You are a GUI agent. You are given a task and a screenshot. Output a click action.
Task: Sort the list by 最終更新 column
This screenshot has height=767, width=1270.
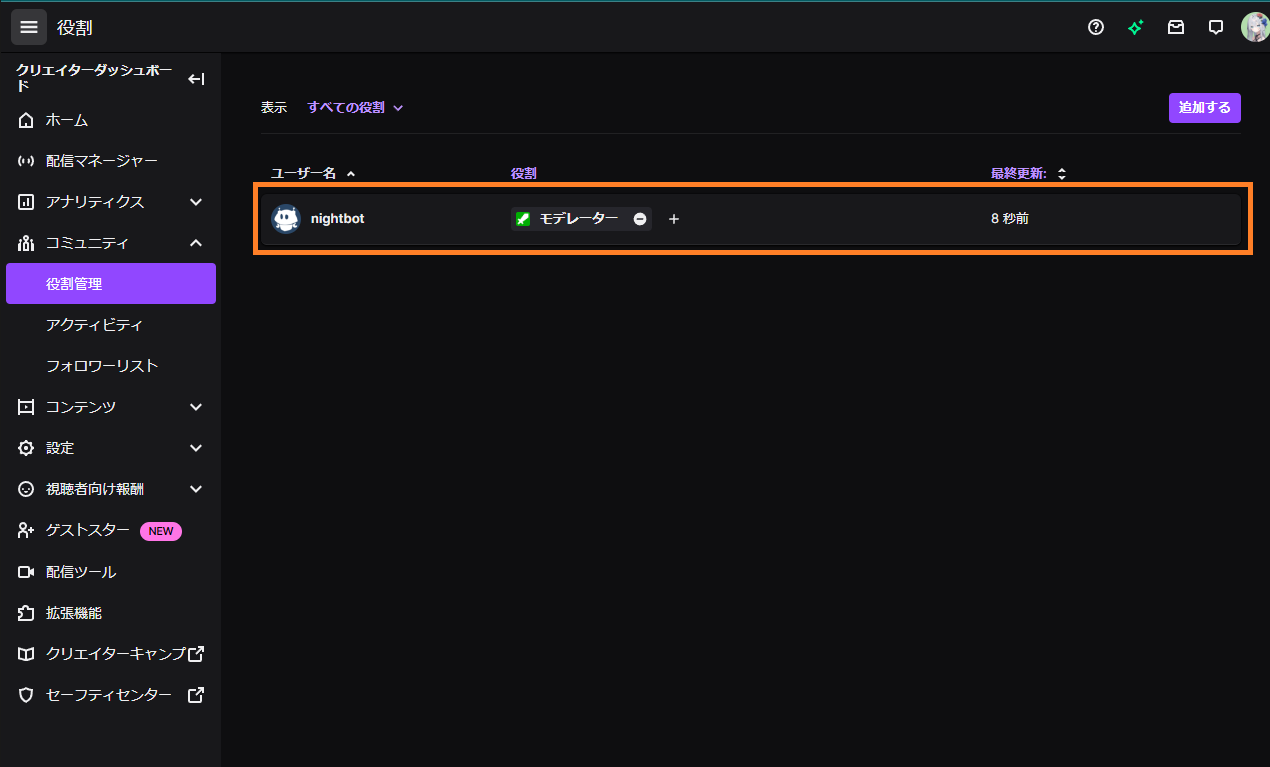pyautogui.click(x=1028, y=174)
